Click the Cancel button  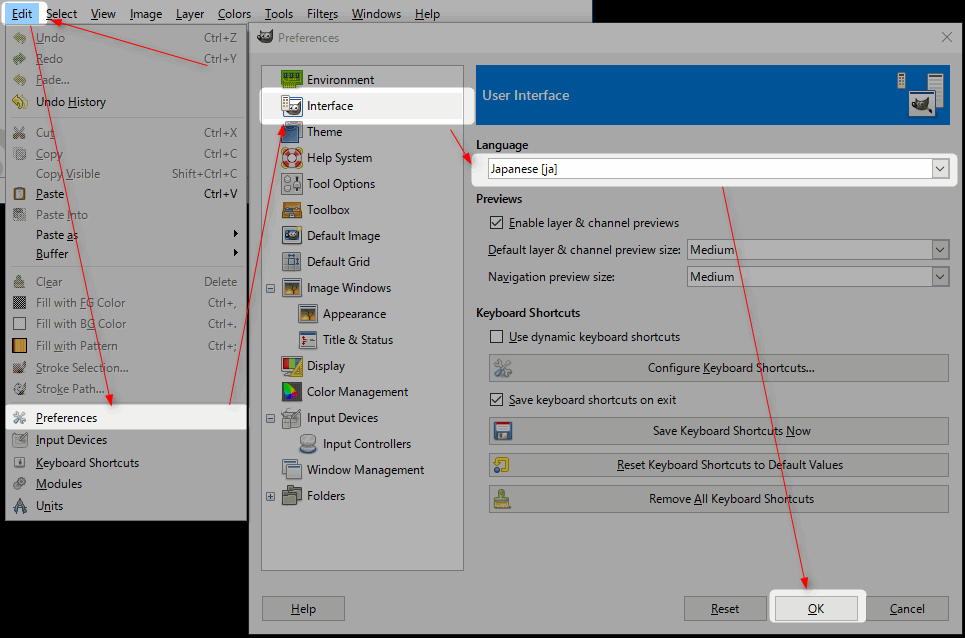click(x=907, y=608)
